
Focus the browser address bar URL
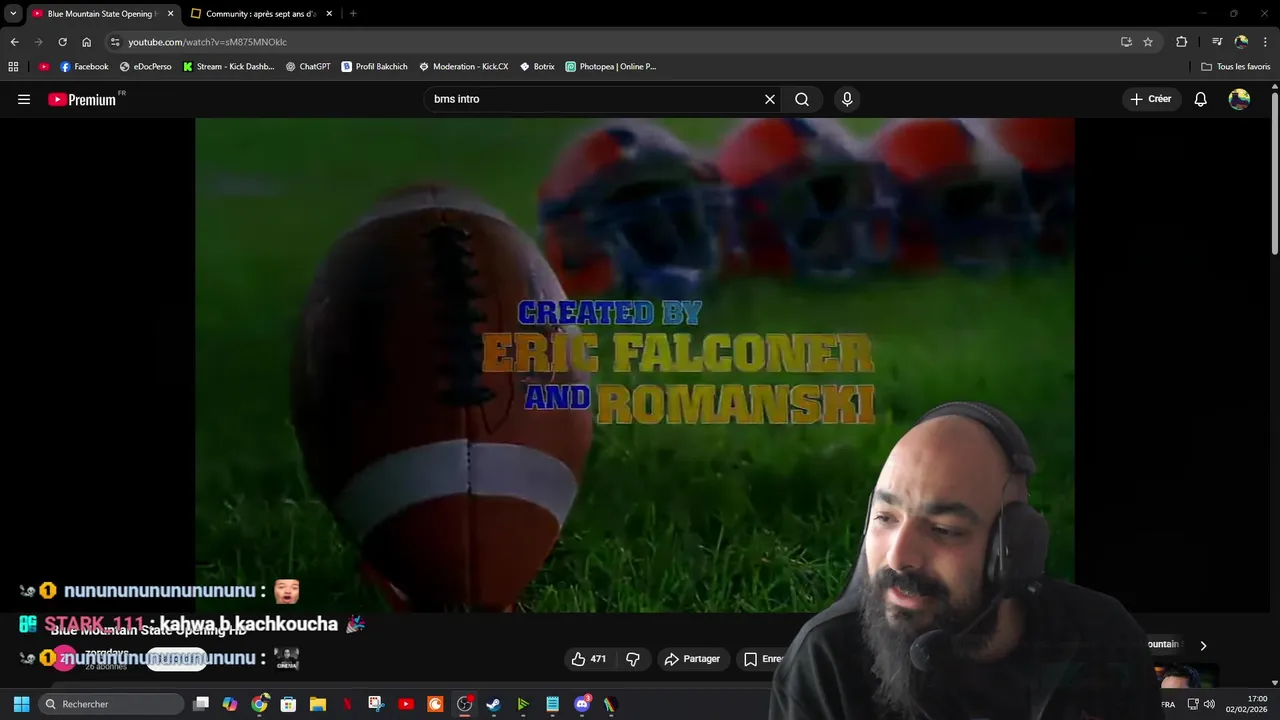click(207, 42)
